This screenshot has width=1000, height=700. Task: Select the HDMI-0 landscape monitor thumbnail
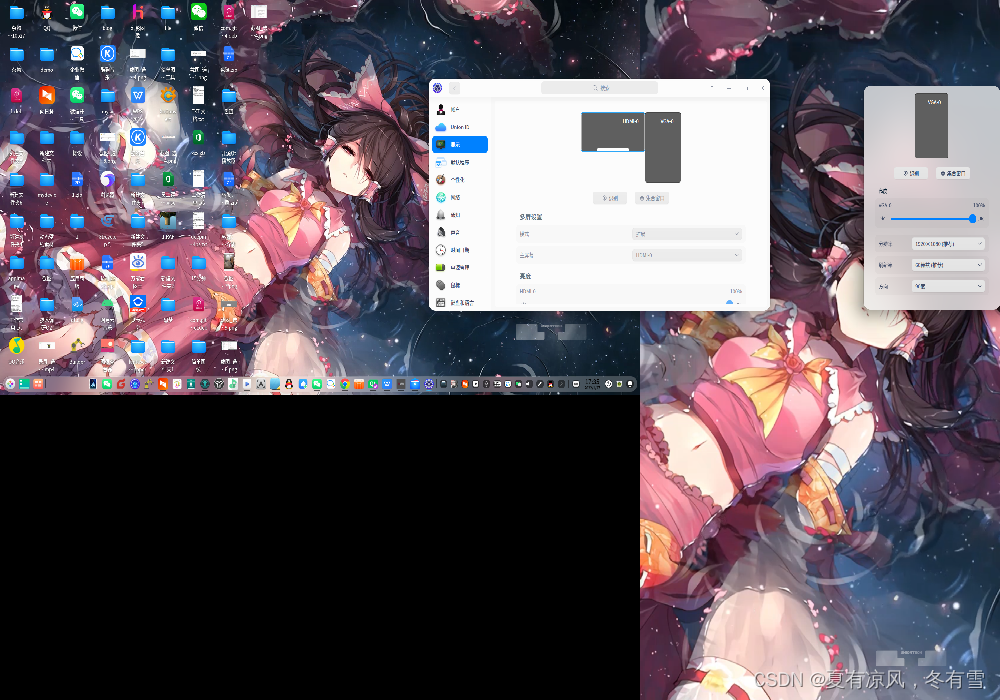[613, 132]
